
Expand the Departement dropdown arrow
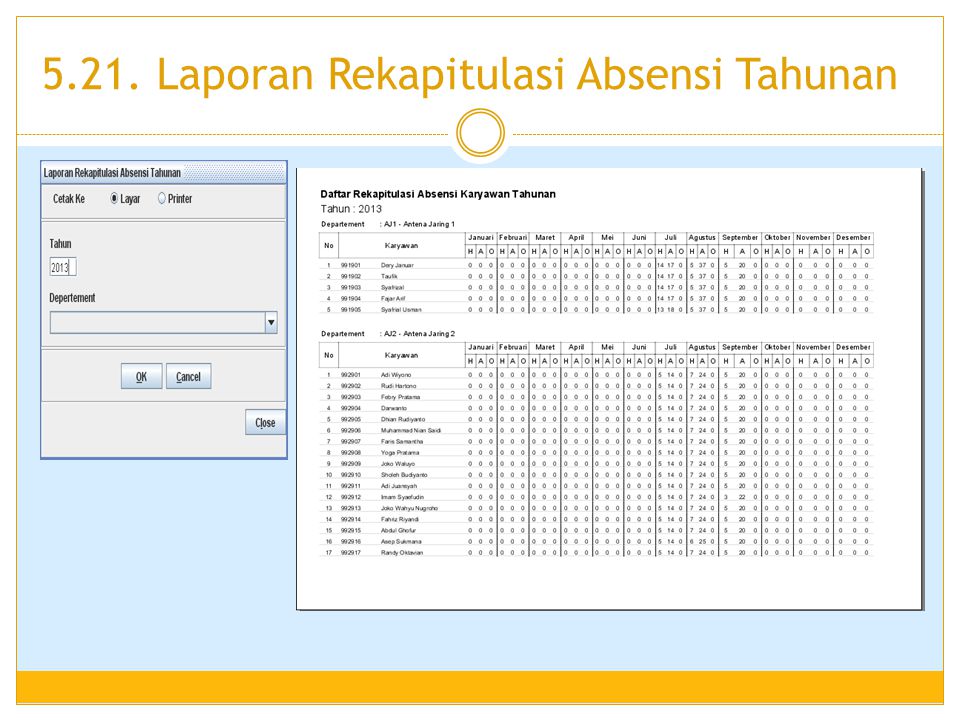click(x=270, y=322)
